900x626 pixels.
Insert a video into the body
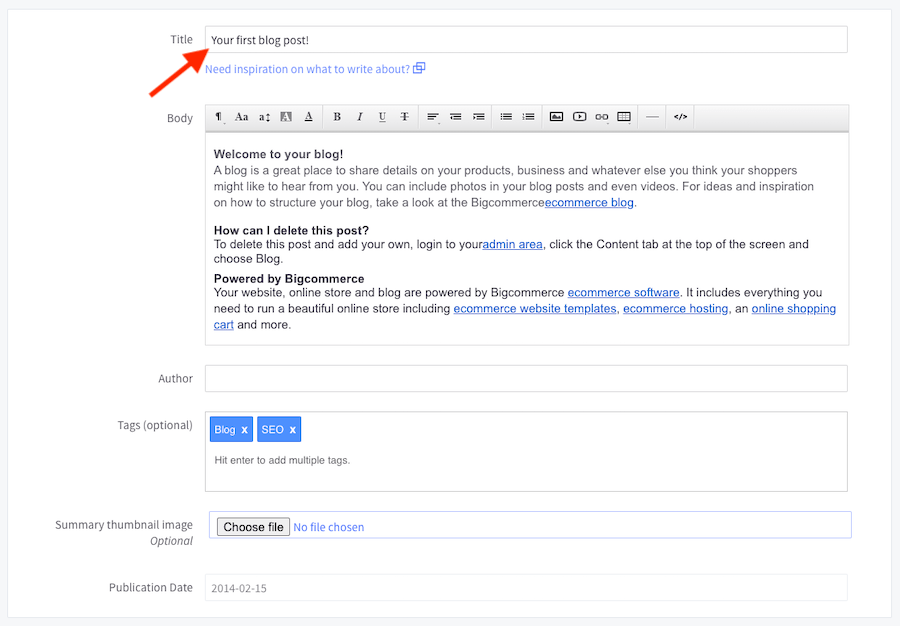pos(580,117)
